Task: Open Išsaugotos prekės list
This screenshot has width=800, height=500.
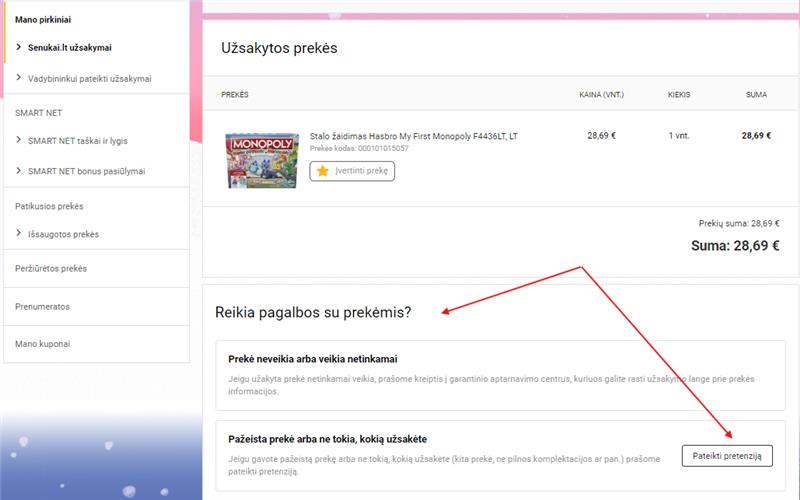Action: (x=63, y=234)
